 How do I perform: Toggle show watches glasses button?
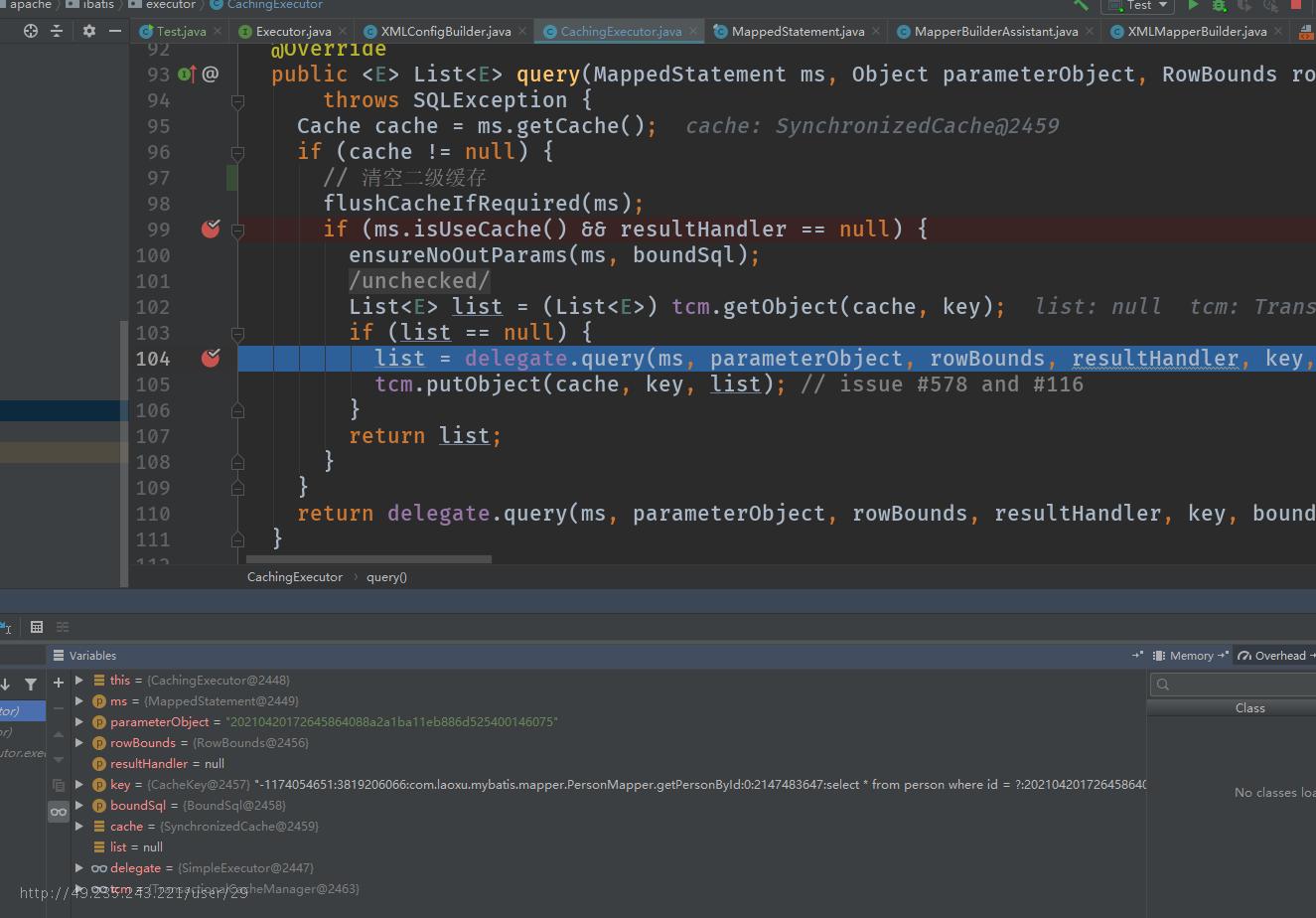click(59, 812)
